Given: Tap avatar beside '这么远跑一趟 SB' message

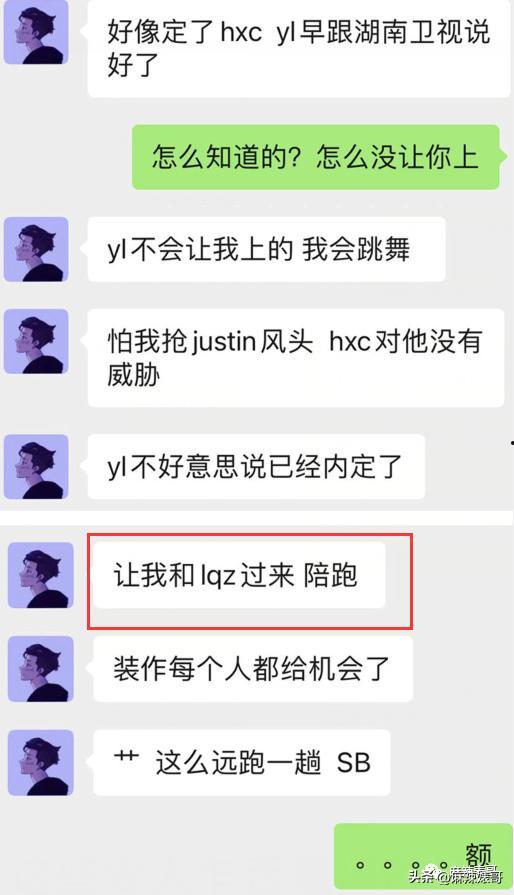Looking at the screenshot, I should [x=41, y=763].
